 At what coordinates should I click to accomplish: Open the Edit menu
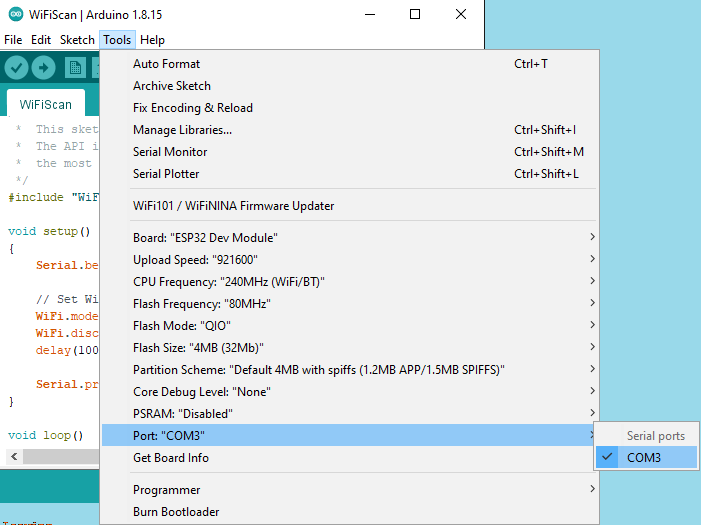pyautogui.click(x=41, y=40)
